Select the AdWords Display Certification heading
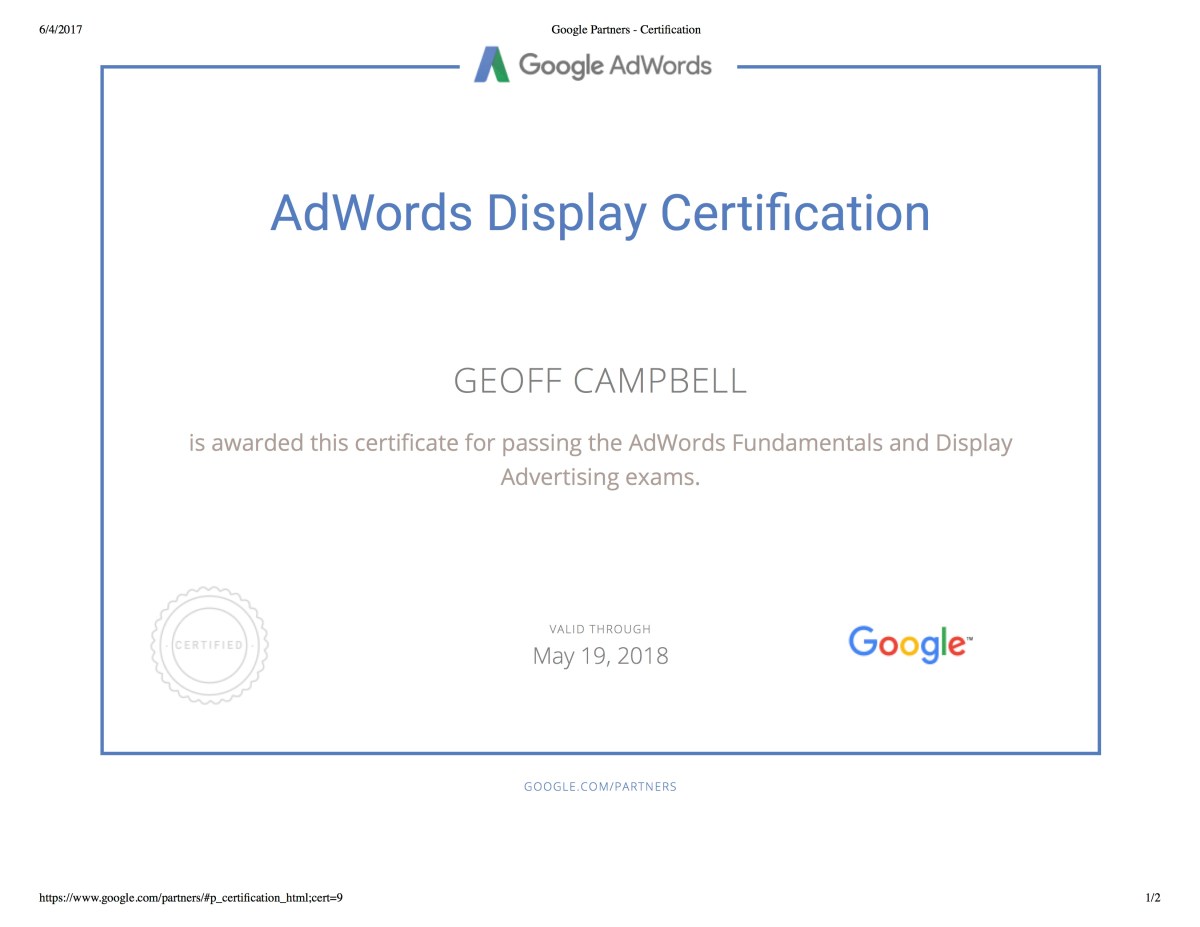Image resolution: width=1200 pixels, height=927 pixels. (600, 214)
